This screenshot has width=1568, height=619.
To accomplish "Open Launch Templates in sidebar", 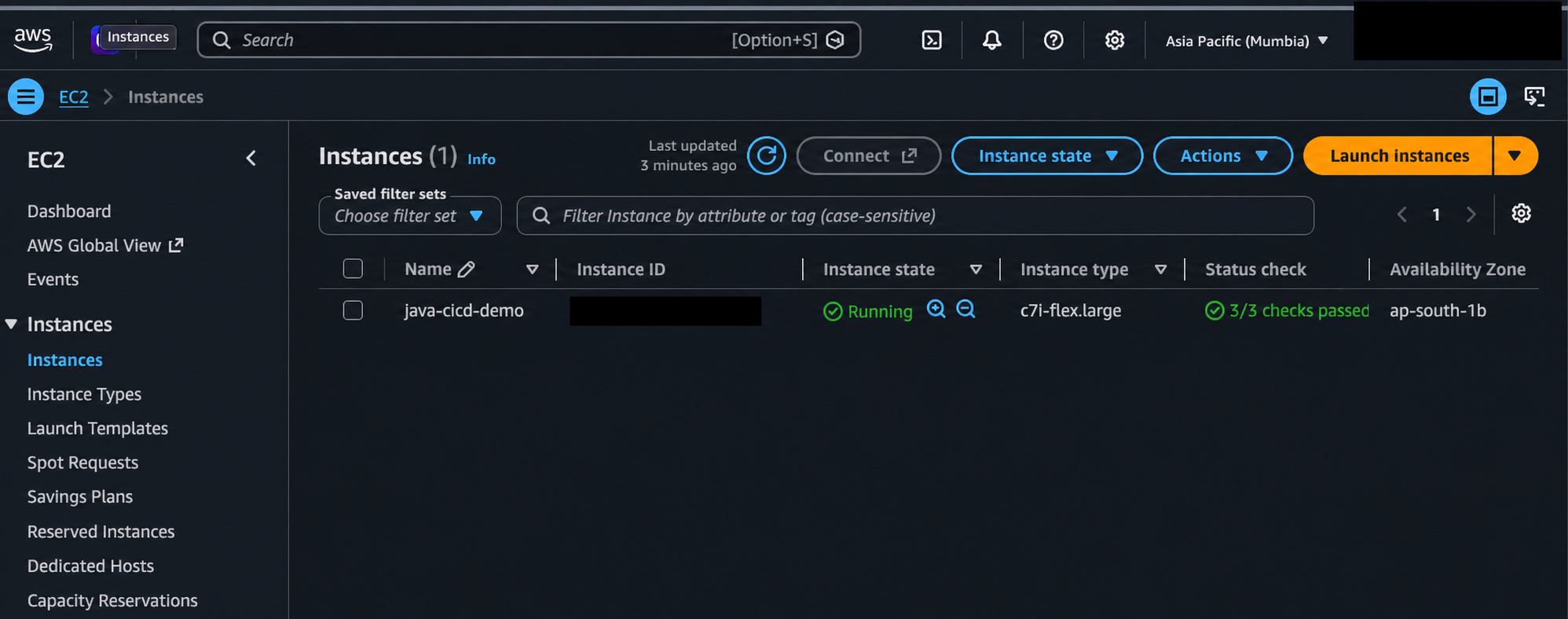I will (97, 429).
